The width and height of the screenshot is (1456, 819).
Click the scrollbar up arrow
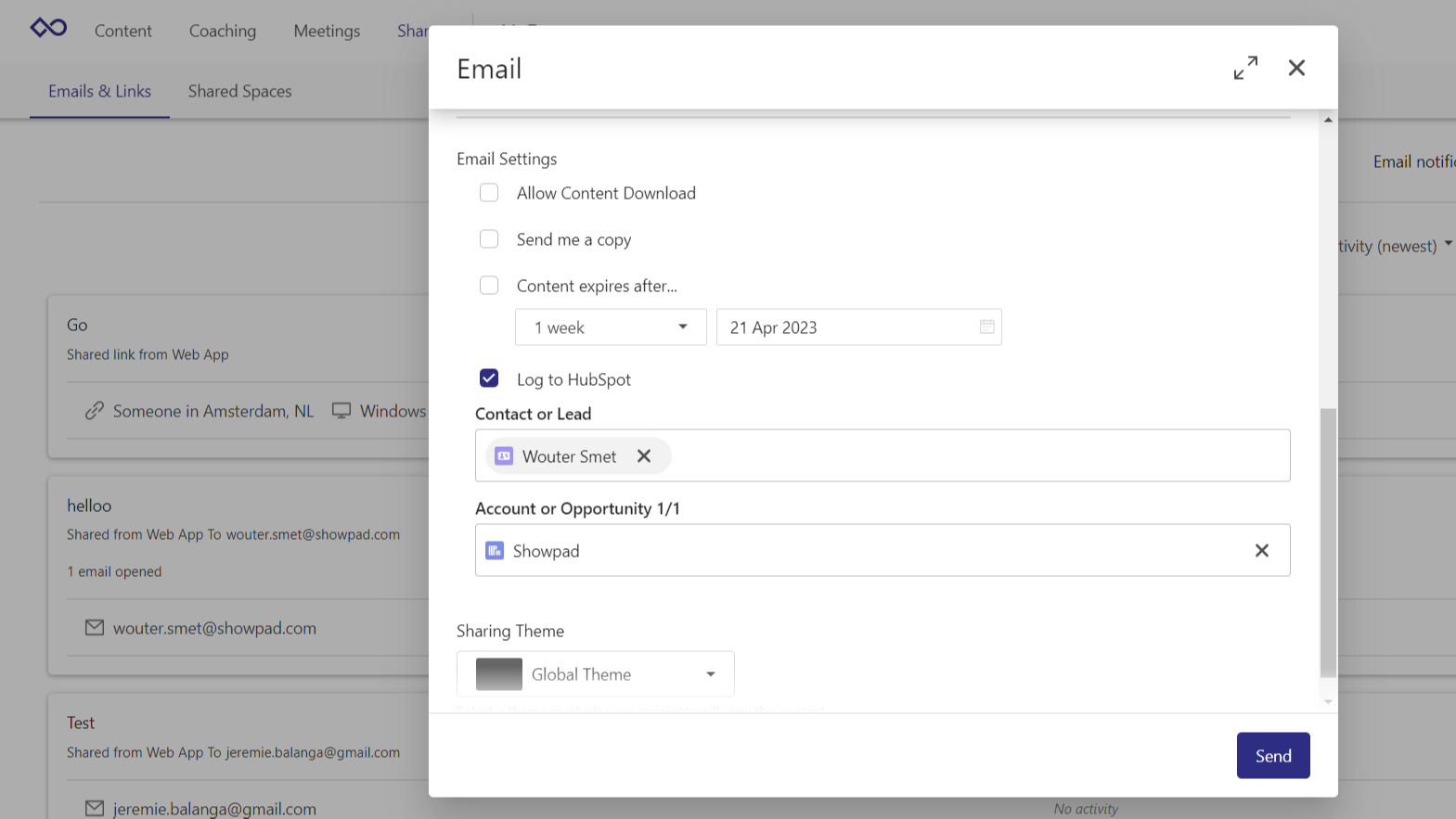[1328, 120]
